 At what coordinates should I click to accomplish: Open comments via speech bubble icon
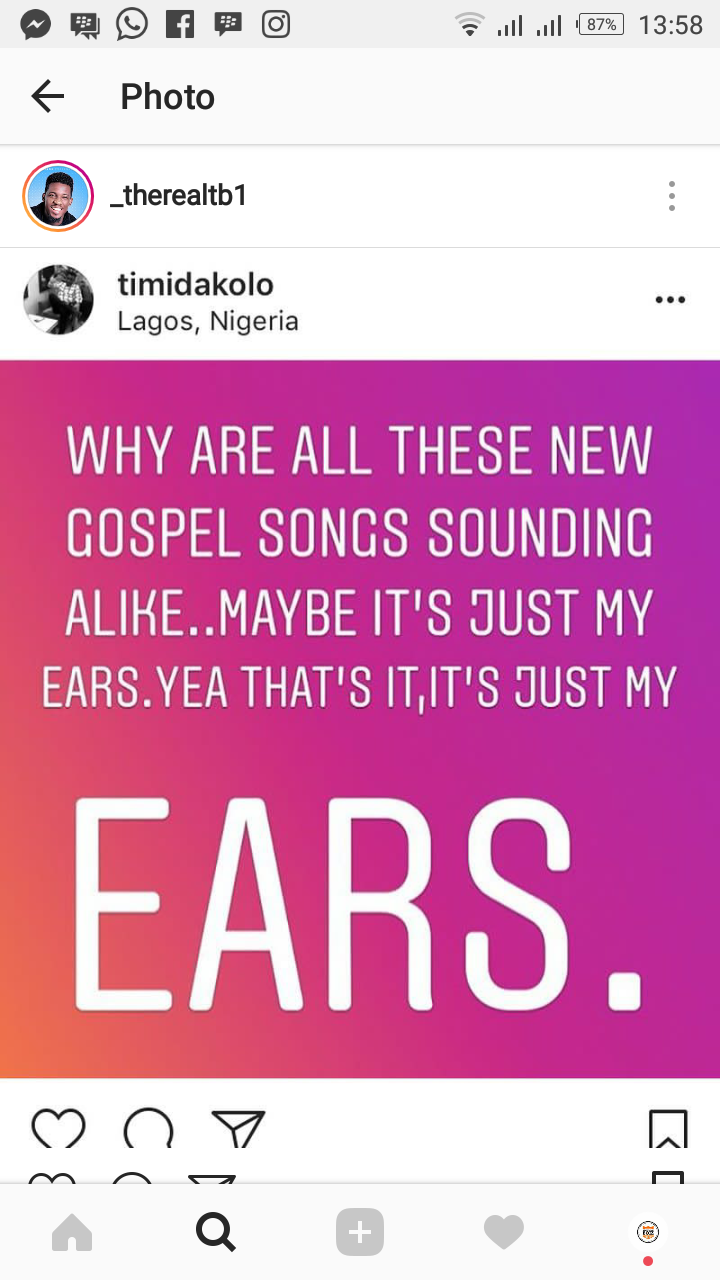pos(148,1130)
